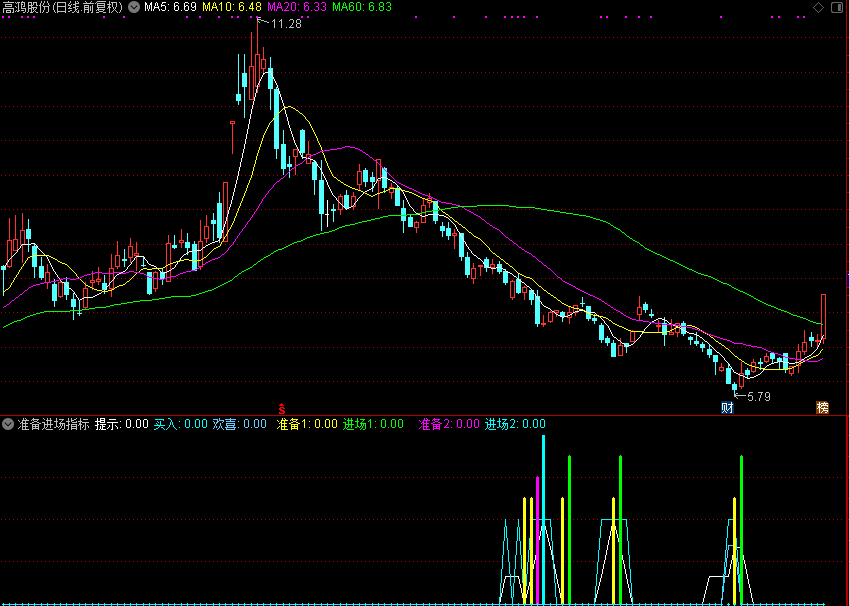Click the 欢喜: 0.00 indicator value
The width and height of the screenshot is (849, 606).
point(239,424)
